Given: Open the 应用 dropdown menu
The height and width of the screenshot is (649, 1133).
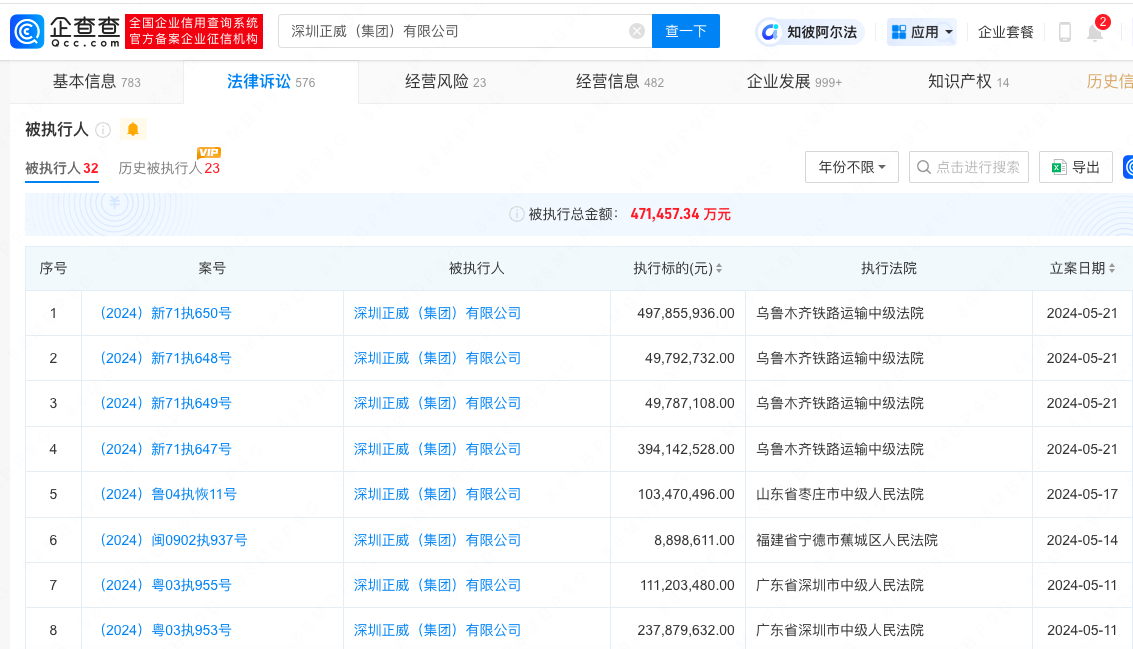Looking at the screenshot, I should [921, 32].
